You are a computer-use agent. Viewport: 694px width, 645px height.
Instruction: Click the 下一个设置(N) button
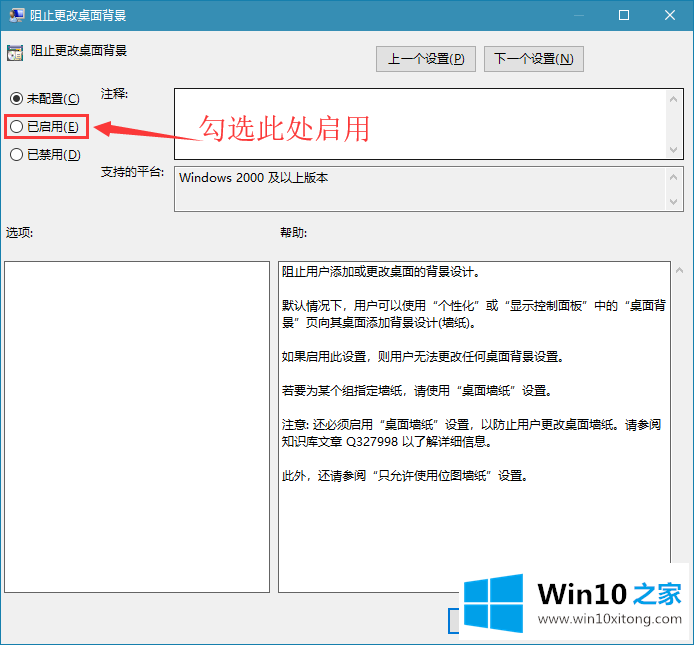pos(534,58)
